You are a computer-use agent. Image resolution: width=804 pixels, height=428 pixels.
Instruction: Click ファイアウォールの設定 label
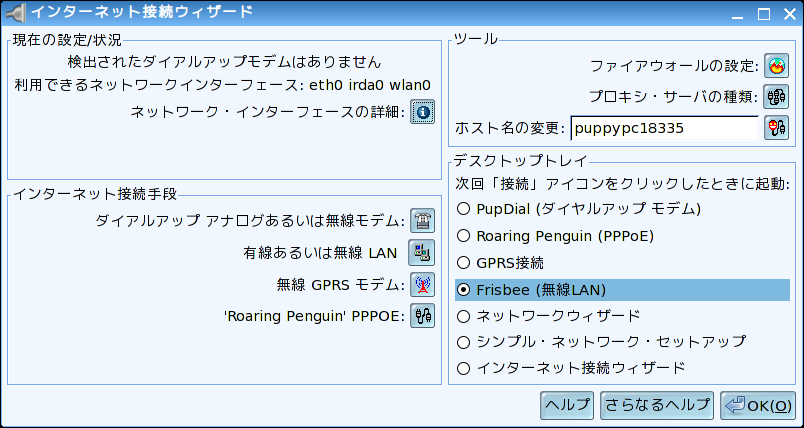click(x=674, y=66)
